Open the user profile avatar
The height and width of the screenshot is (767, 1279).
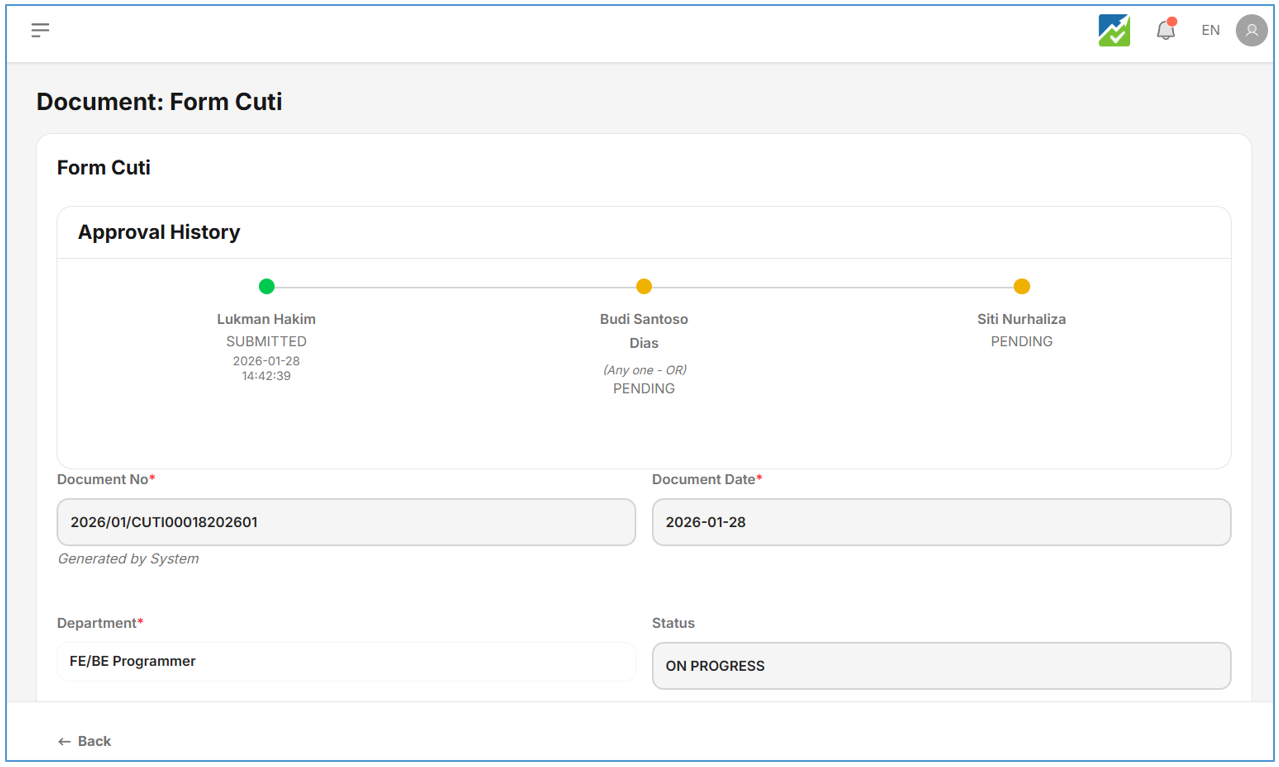(x=1251, y=30)
